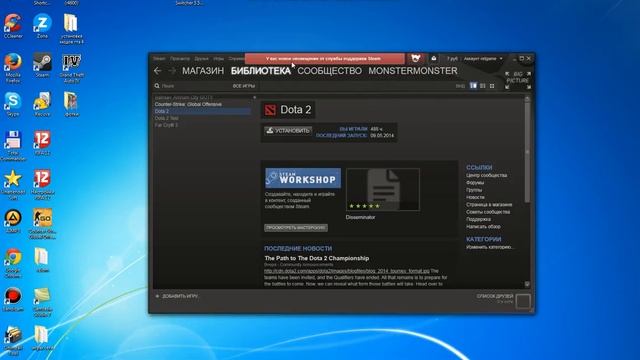The height and width of the screenshot is (360, 640).
Task: Open the Группы link
Action: click(474, 190)
